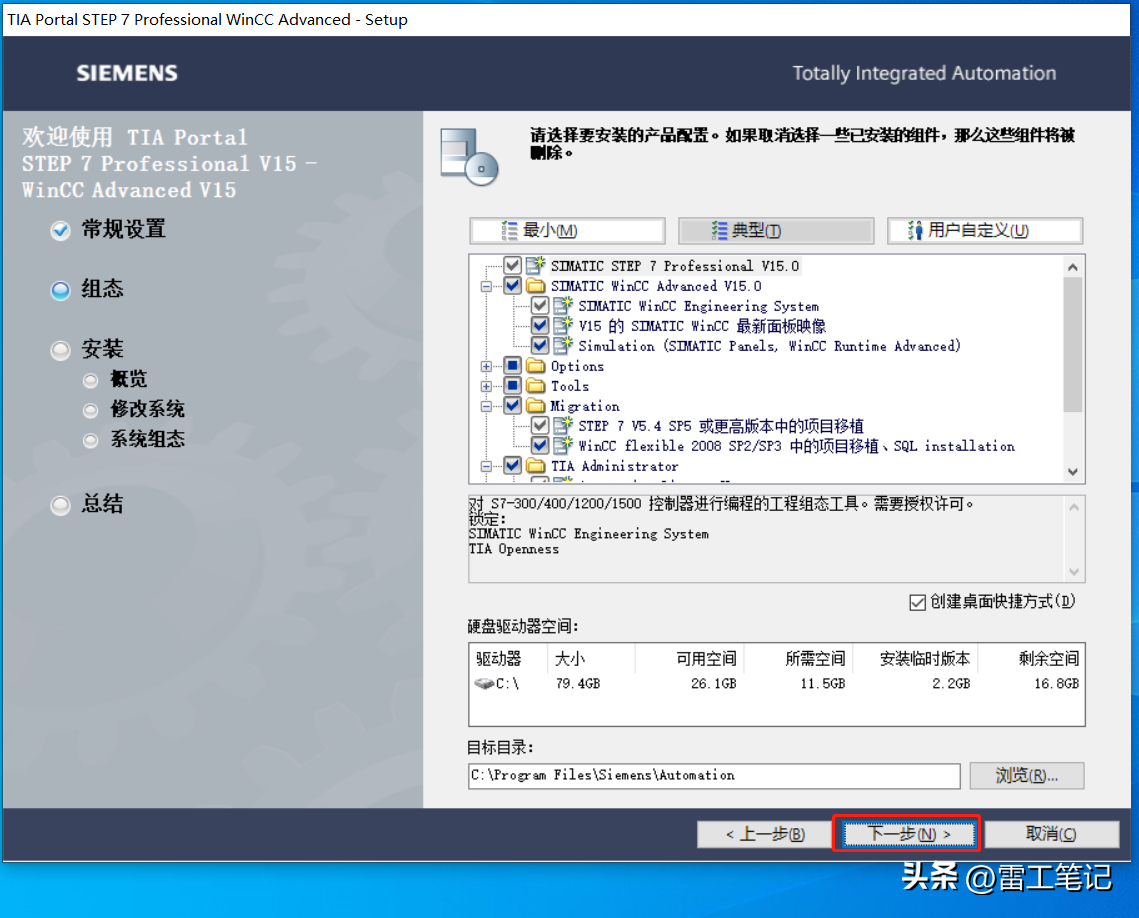
Task: Click the TIA Administrator folder icon
Action: [x=536, y=466]
